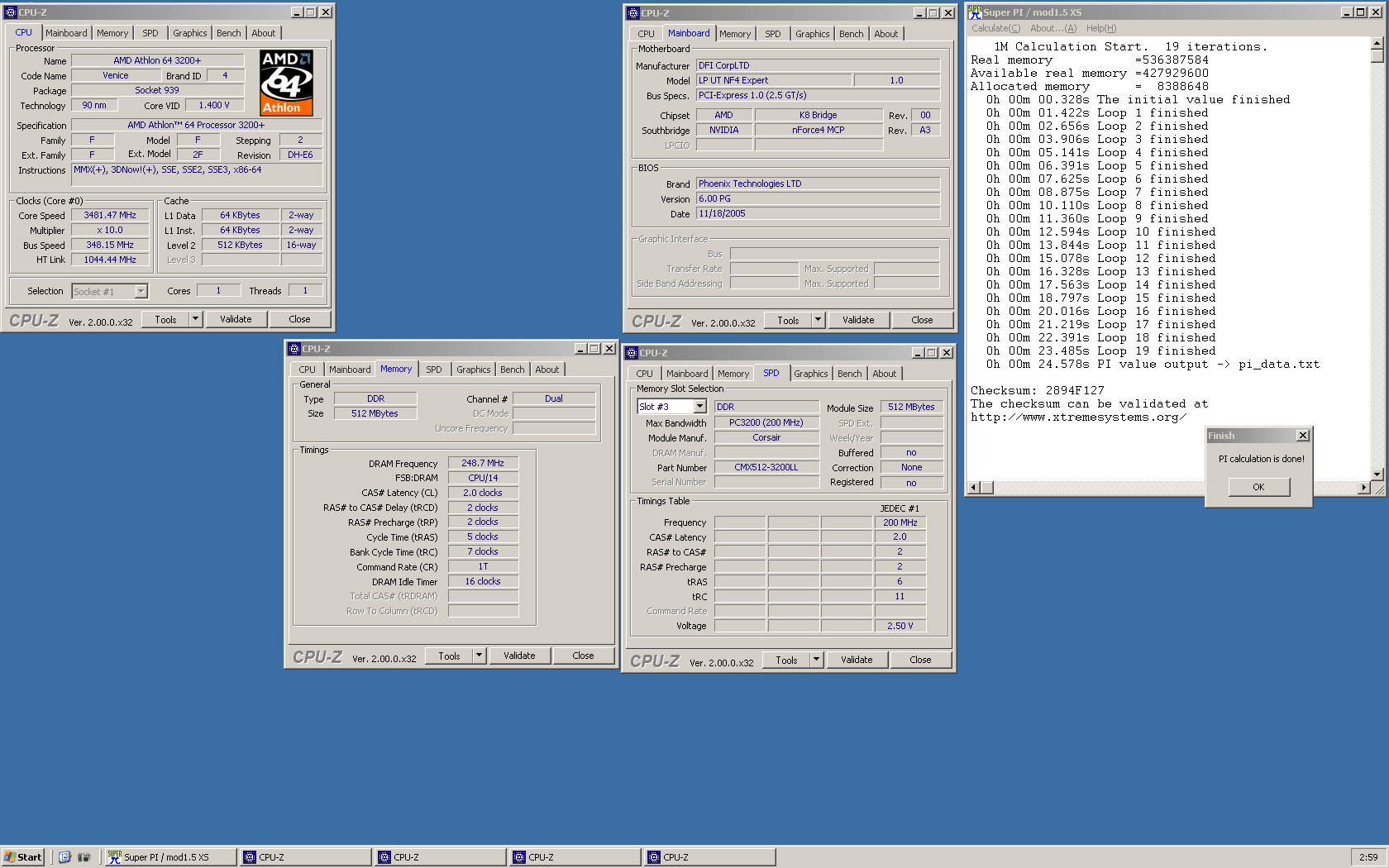Click the Super PI vertical scrollbar up arrow
Image resolution: width=1389 pixels, height=868 pixels.
[x=1377, y=43]
